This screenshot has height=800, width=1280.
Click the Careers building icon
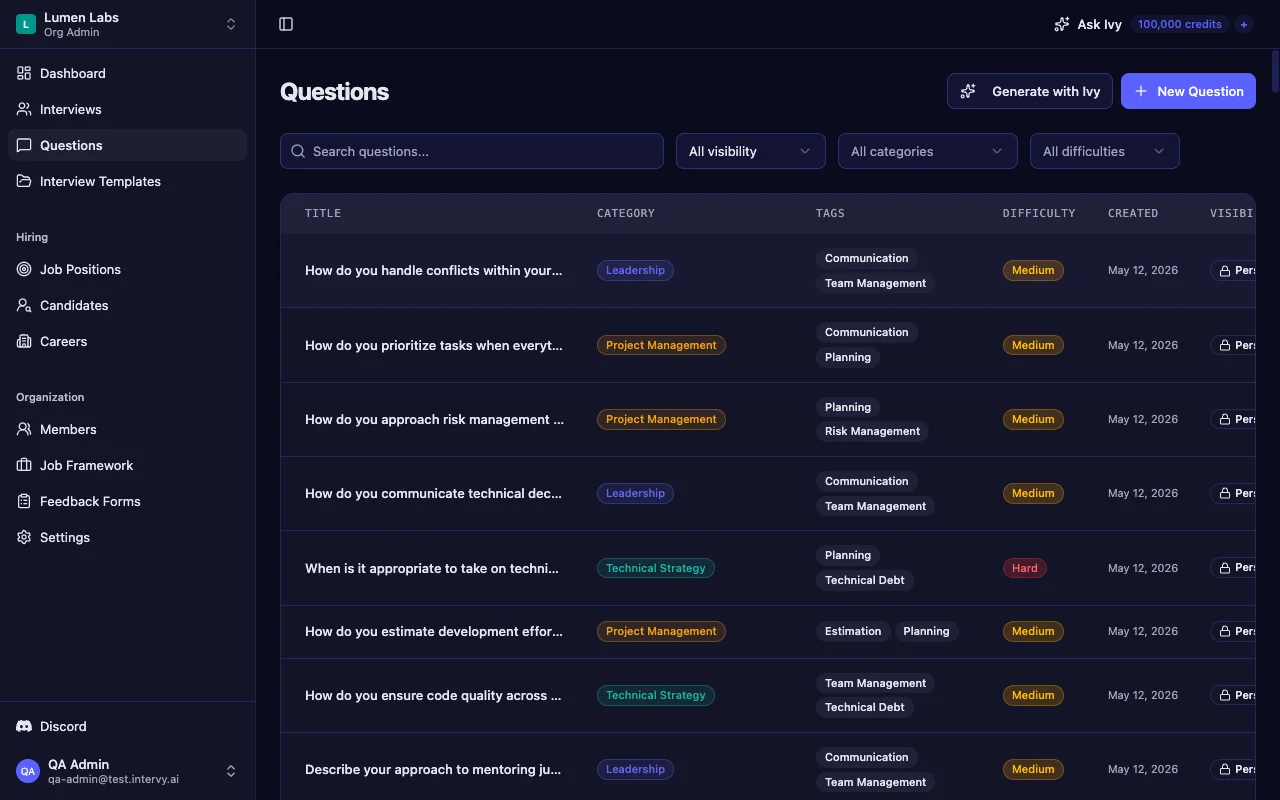(24, 341)
